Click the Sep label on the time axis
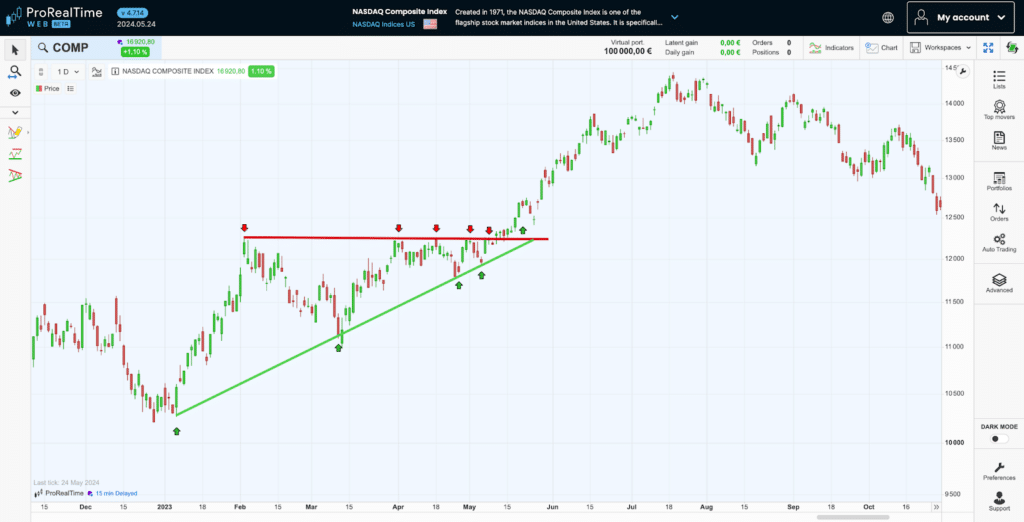Viewport: 1024px width, 522px height. tap(793, 507)
